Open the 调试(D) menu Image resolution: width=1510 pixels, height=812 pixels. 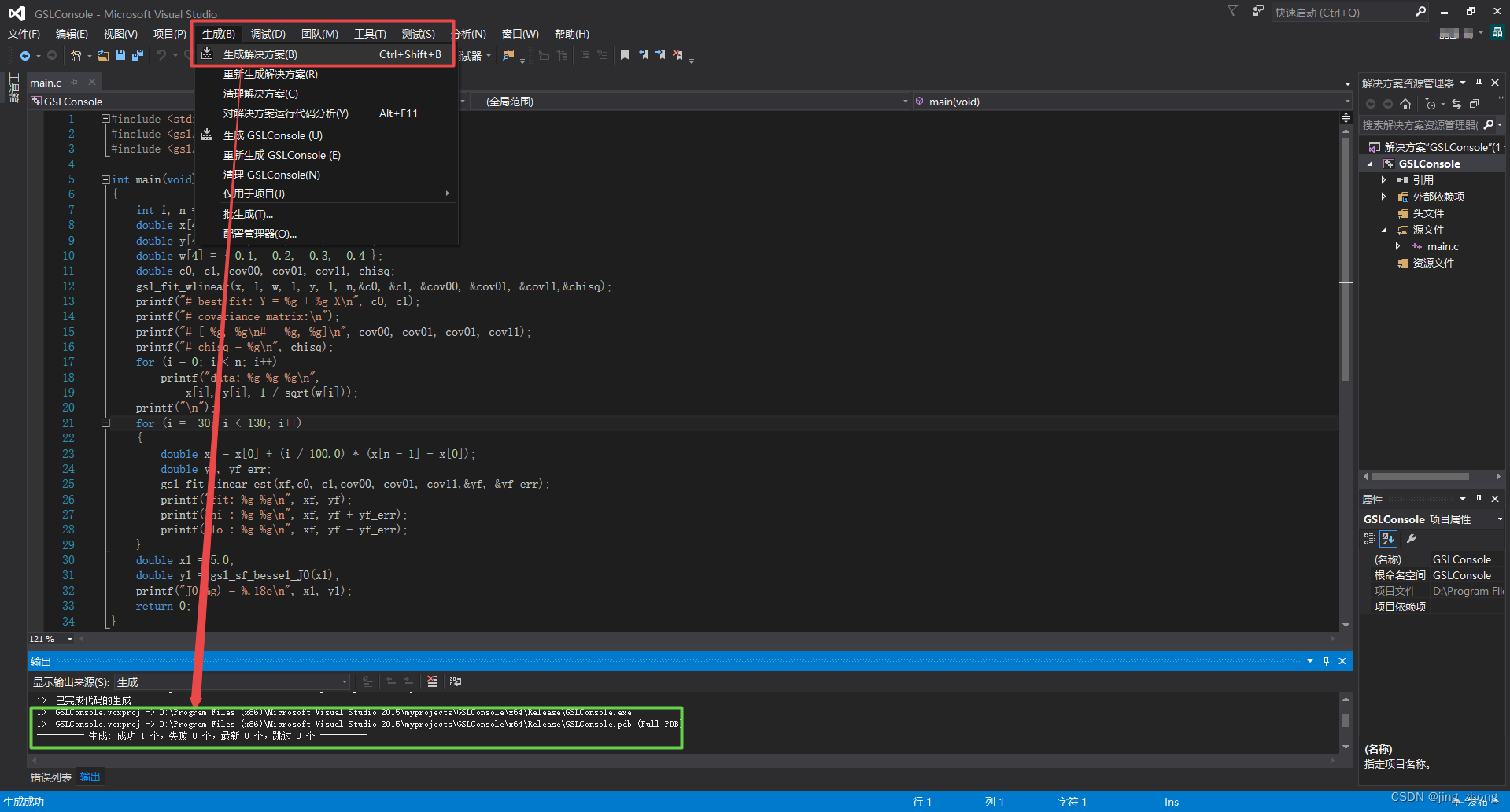(268, 34)
